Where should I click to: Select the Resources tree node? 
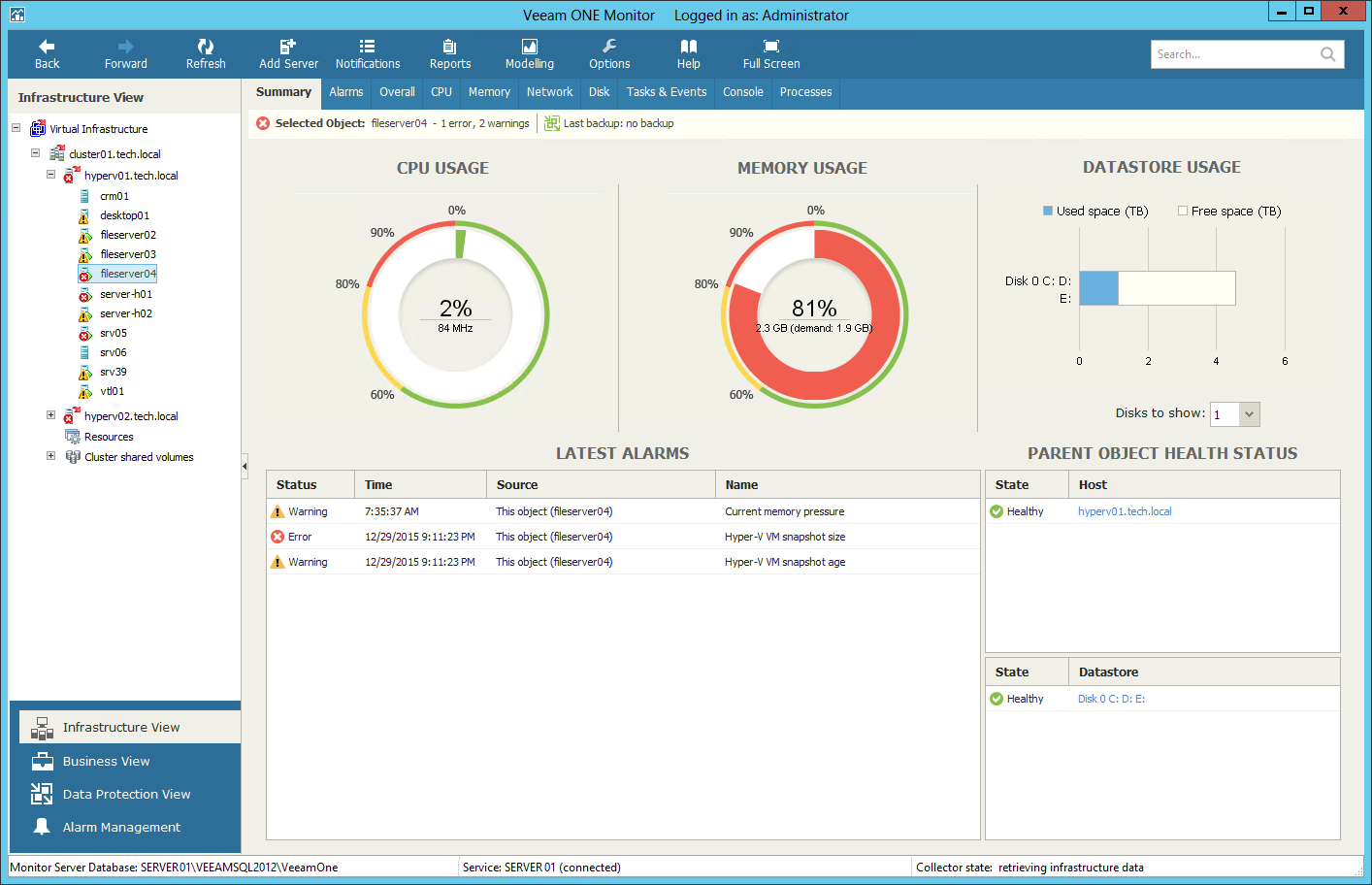tap(108, 437)
